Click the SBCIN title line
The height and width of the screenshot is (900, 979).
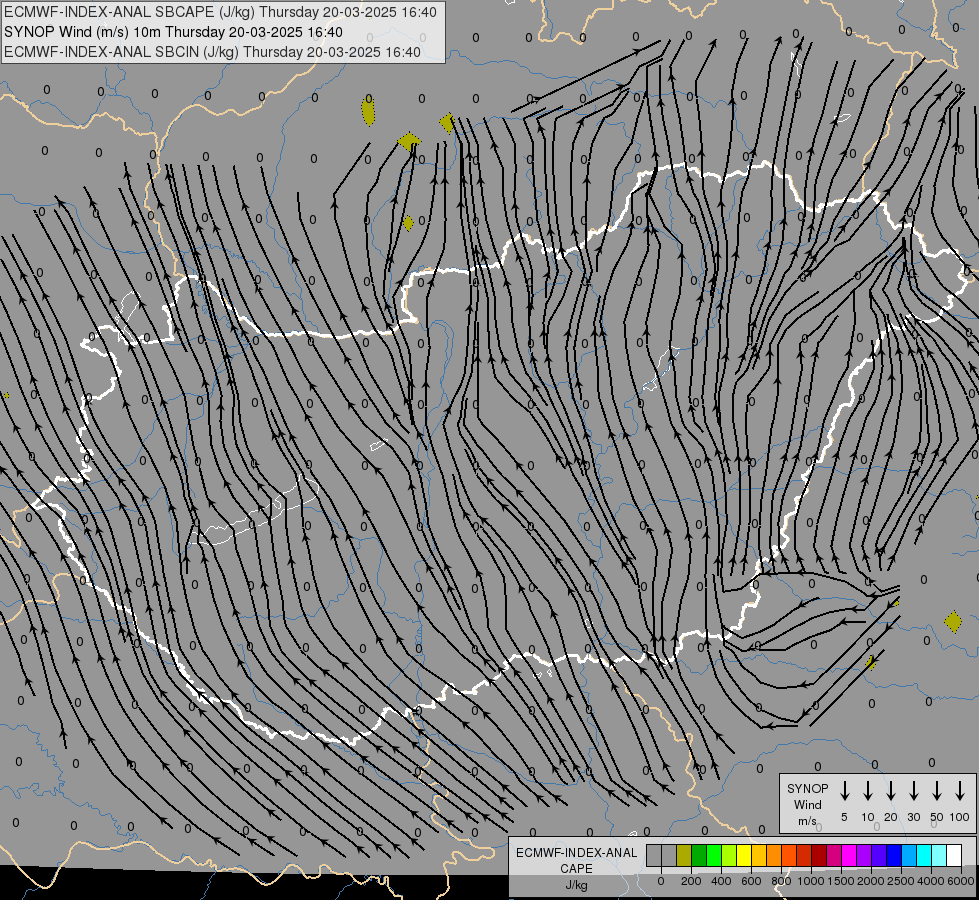212,52
